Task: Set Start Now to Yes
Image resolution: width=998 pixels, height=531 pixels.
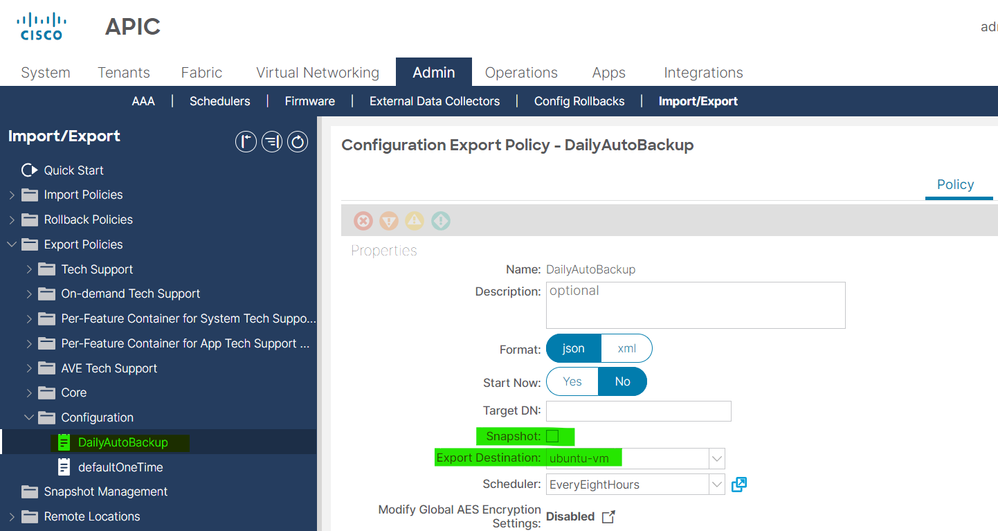Action: pos(572,381)
